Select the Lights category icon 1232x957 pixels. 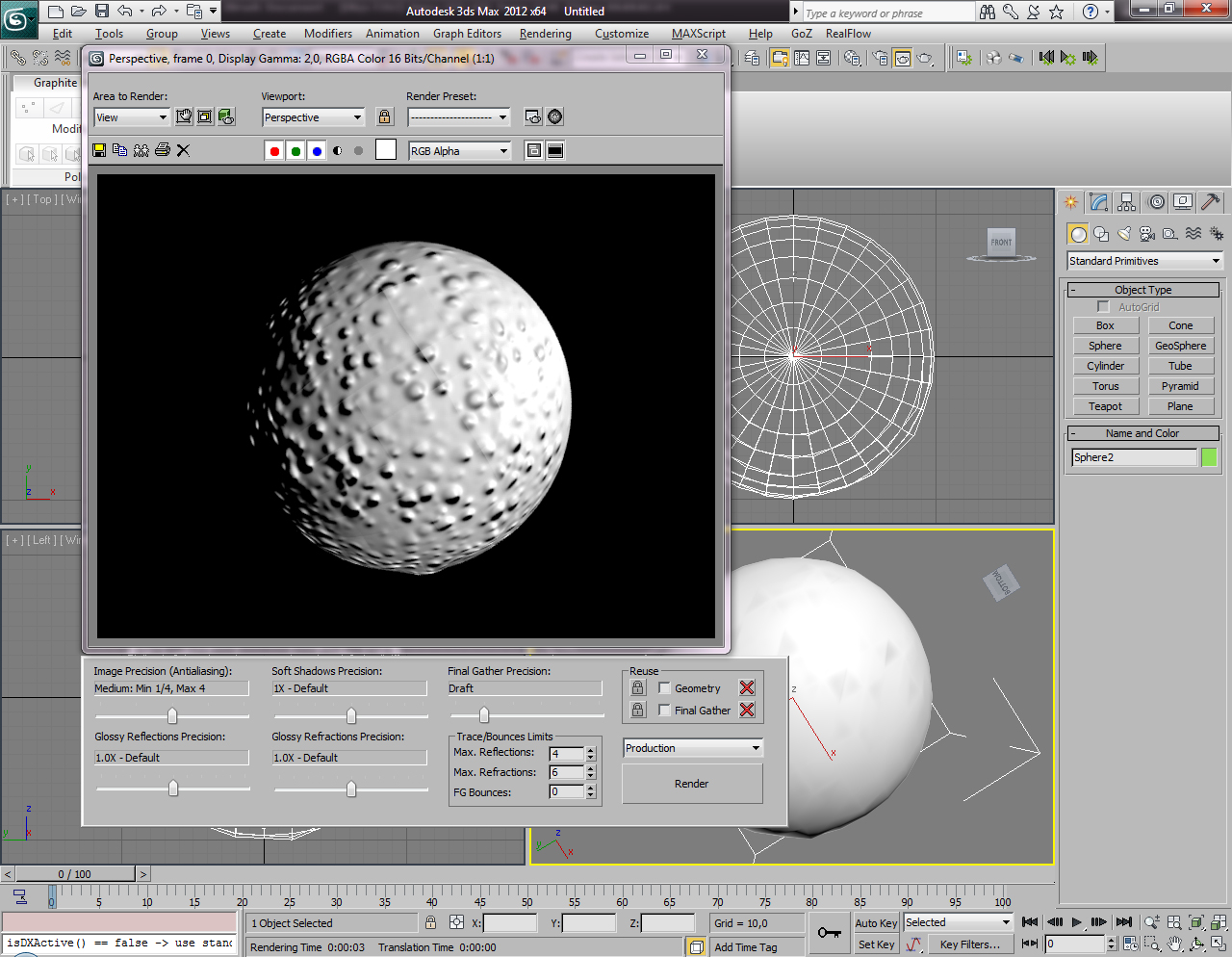coord(1124,234)
